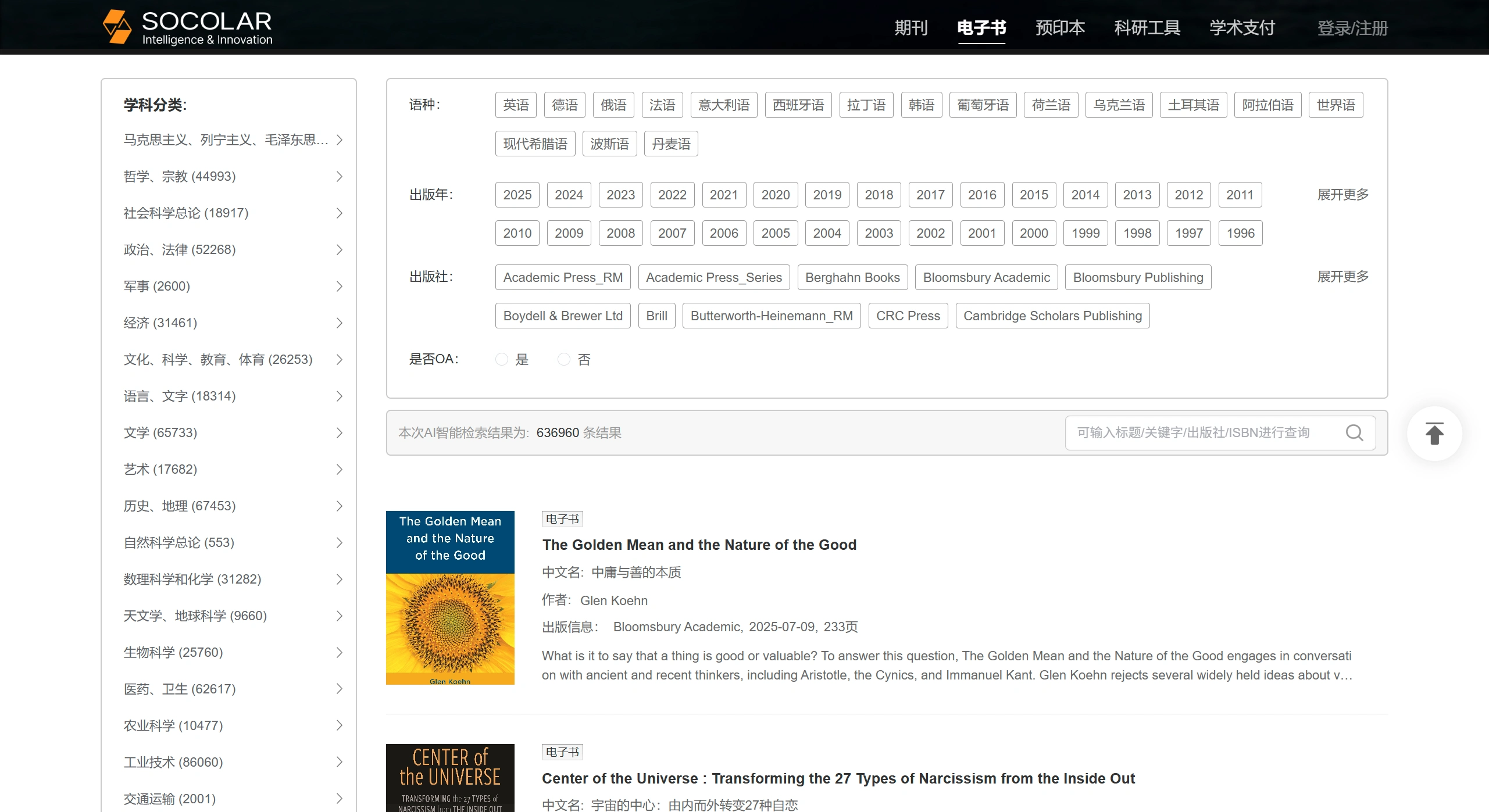
Task: Select 历史、地理 (67453) category
Action: [x=180, y=506]
